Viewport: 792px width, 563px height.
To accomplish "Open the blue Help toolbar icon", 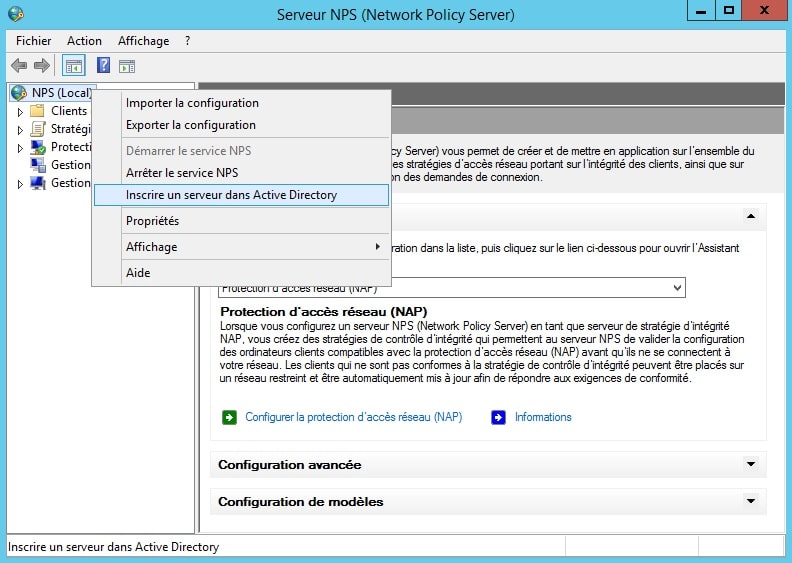I will pos(104,66).
